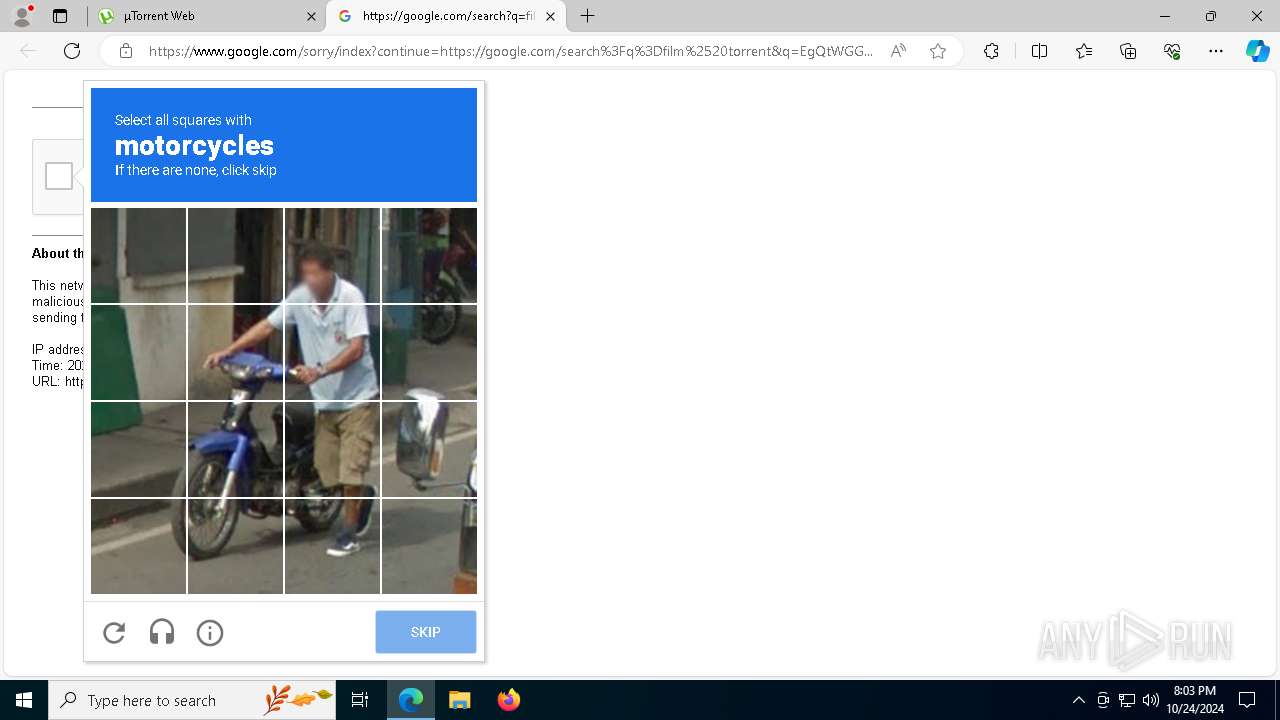The image size is (1280, 720).
Task: Select the captcha tile showing man's blurred face
Action: [332, 255]
